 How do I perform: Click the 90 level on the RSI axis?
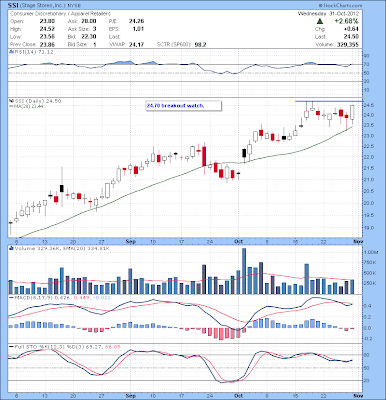point(366,56)
